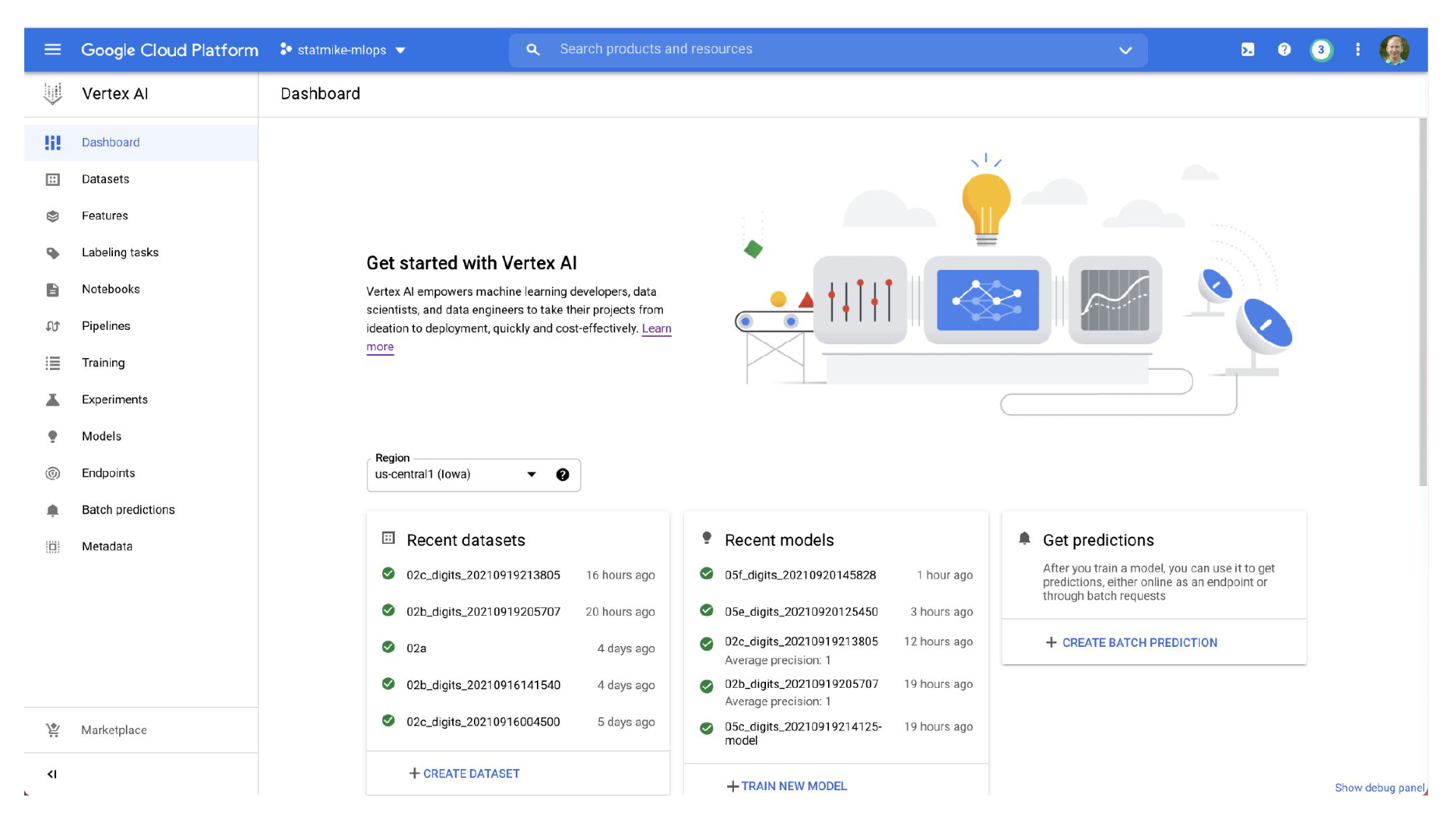Open the Features section
This screenshot has width=1456, height=819.
[104, 215]
